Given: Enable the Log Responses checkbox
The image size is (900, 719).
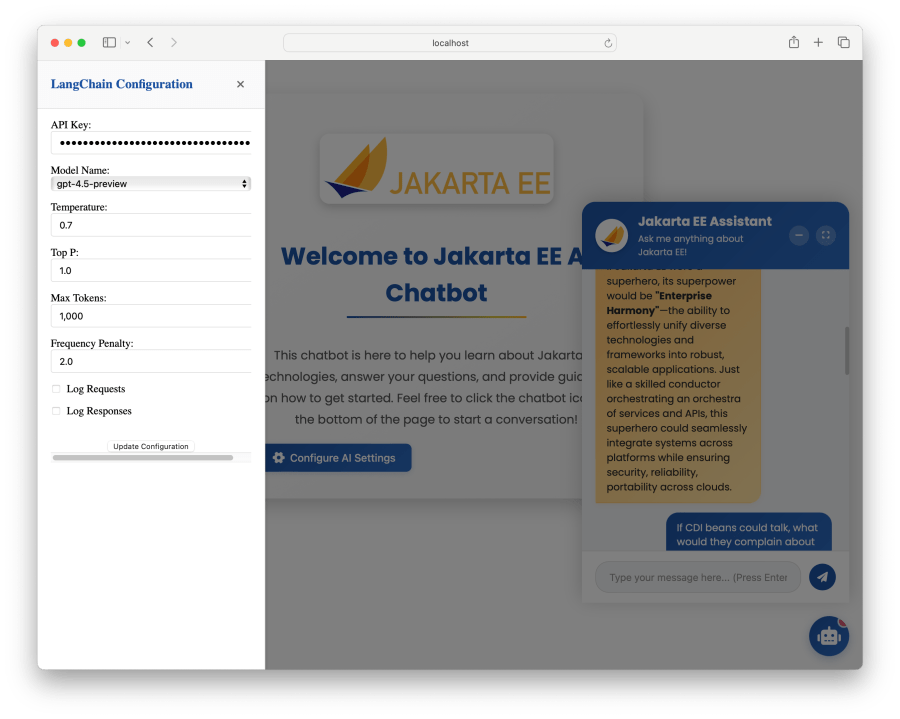Looking at the screenshot, I should click(56, 411).
